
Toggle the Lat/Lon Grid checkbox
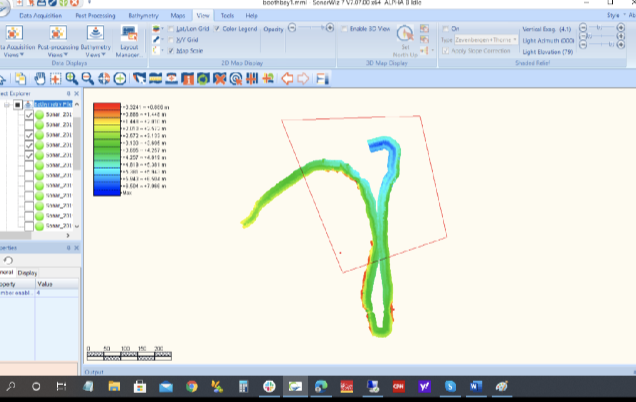tap(170, 29)
